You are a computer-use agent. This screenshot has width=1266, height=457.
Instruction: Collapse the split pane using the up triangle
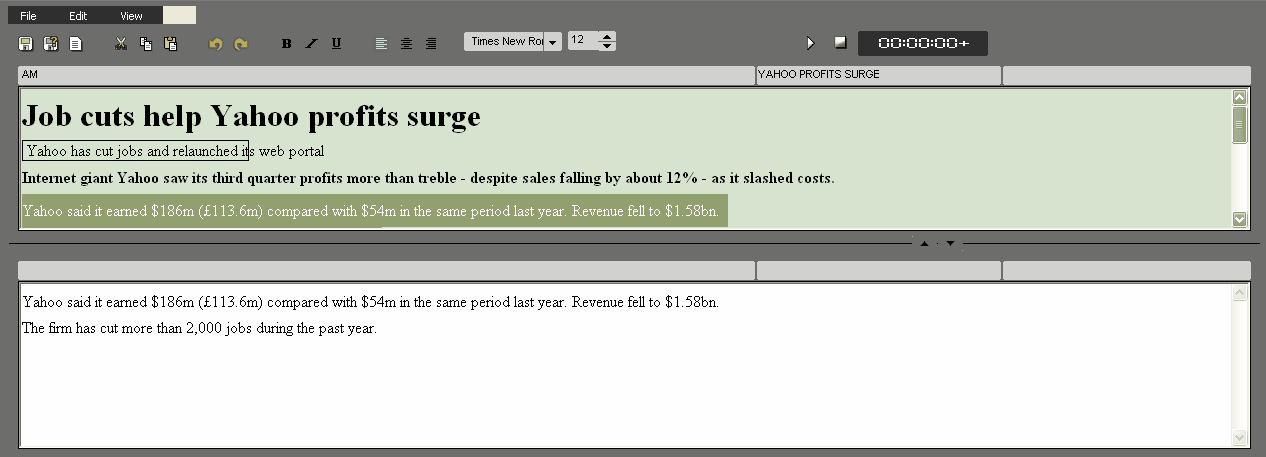[x=924, y=243]
